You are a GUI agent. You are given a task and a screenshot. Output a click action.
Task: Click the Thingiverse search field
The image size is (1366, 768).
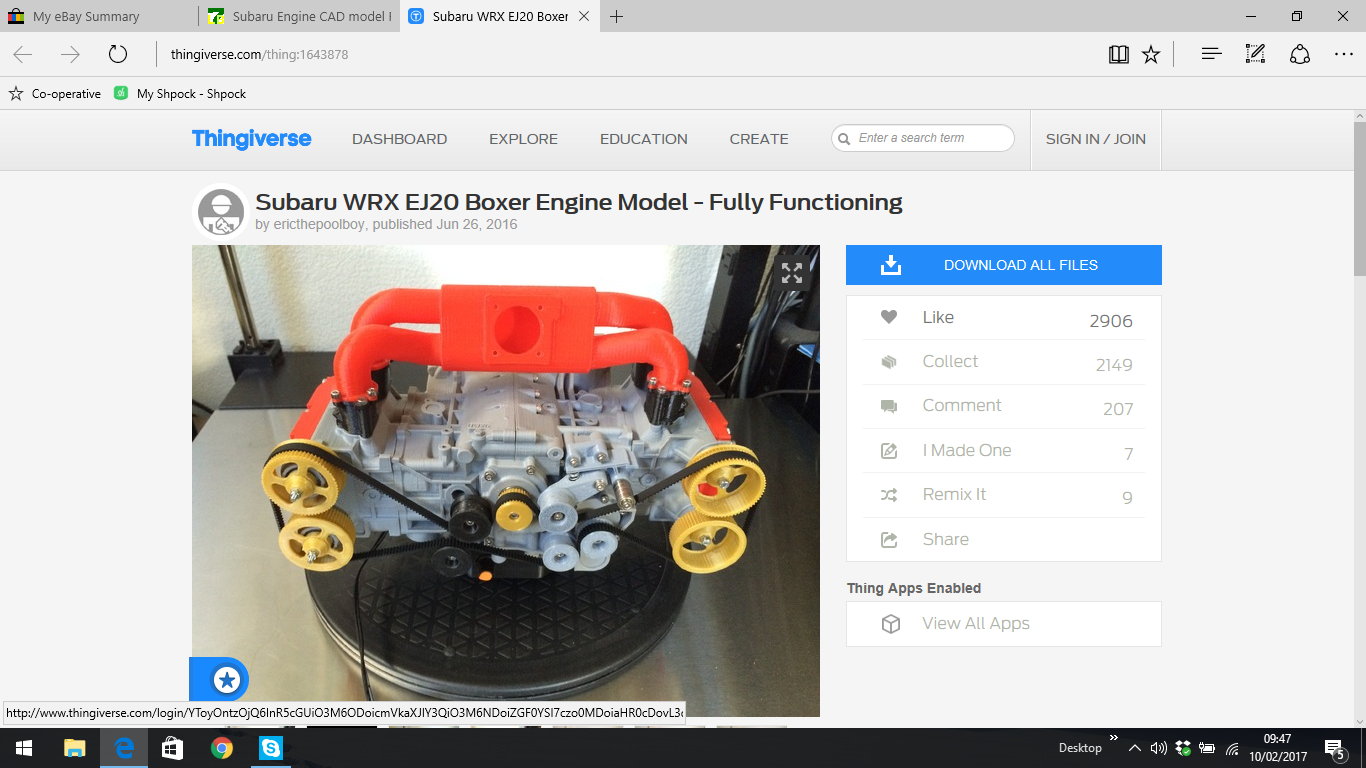coord(923,138)
